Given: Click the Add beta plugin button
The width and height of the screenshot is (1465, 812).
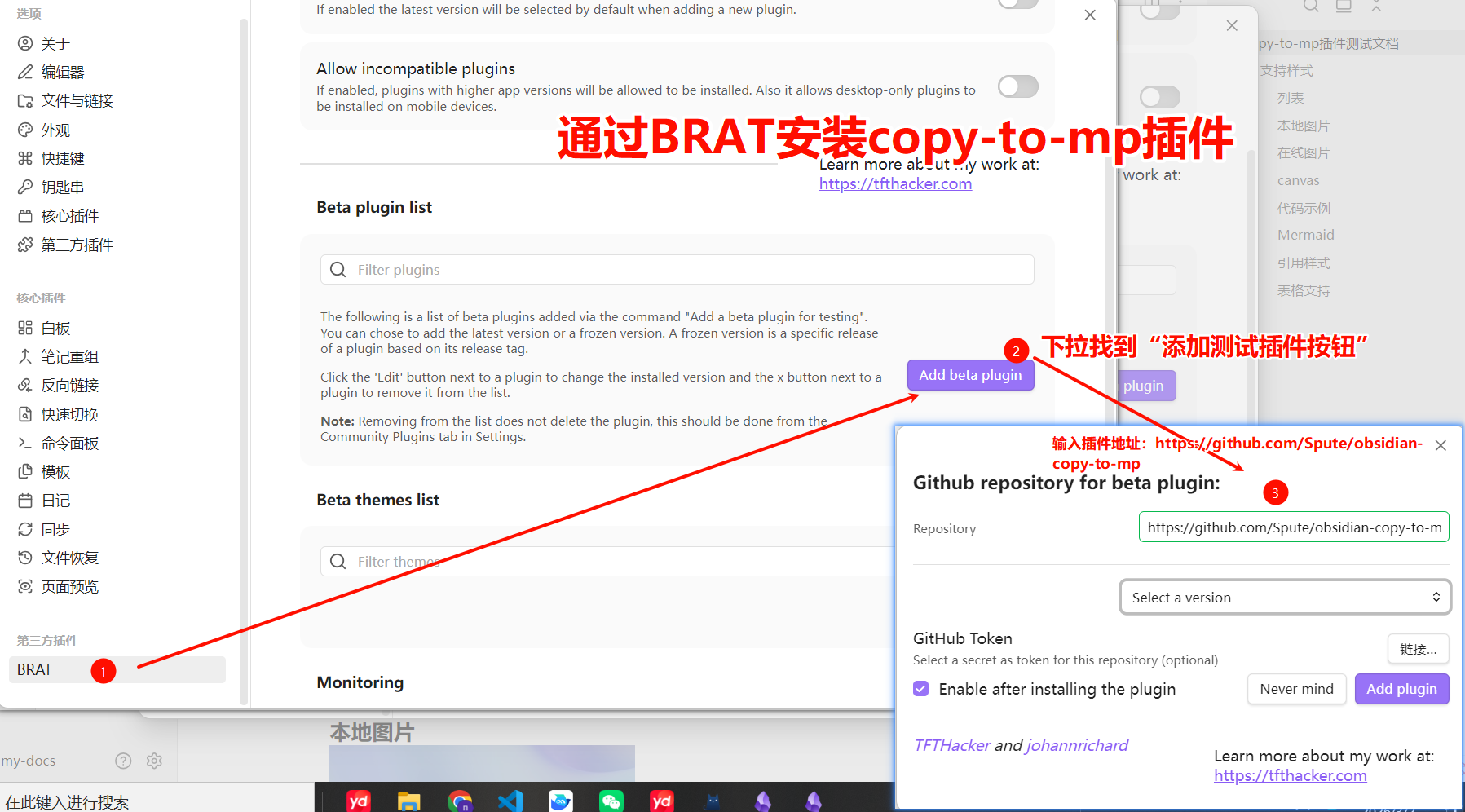Looking at the screenshot, I should pos(970,375).
